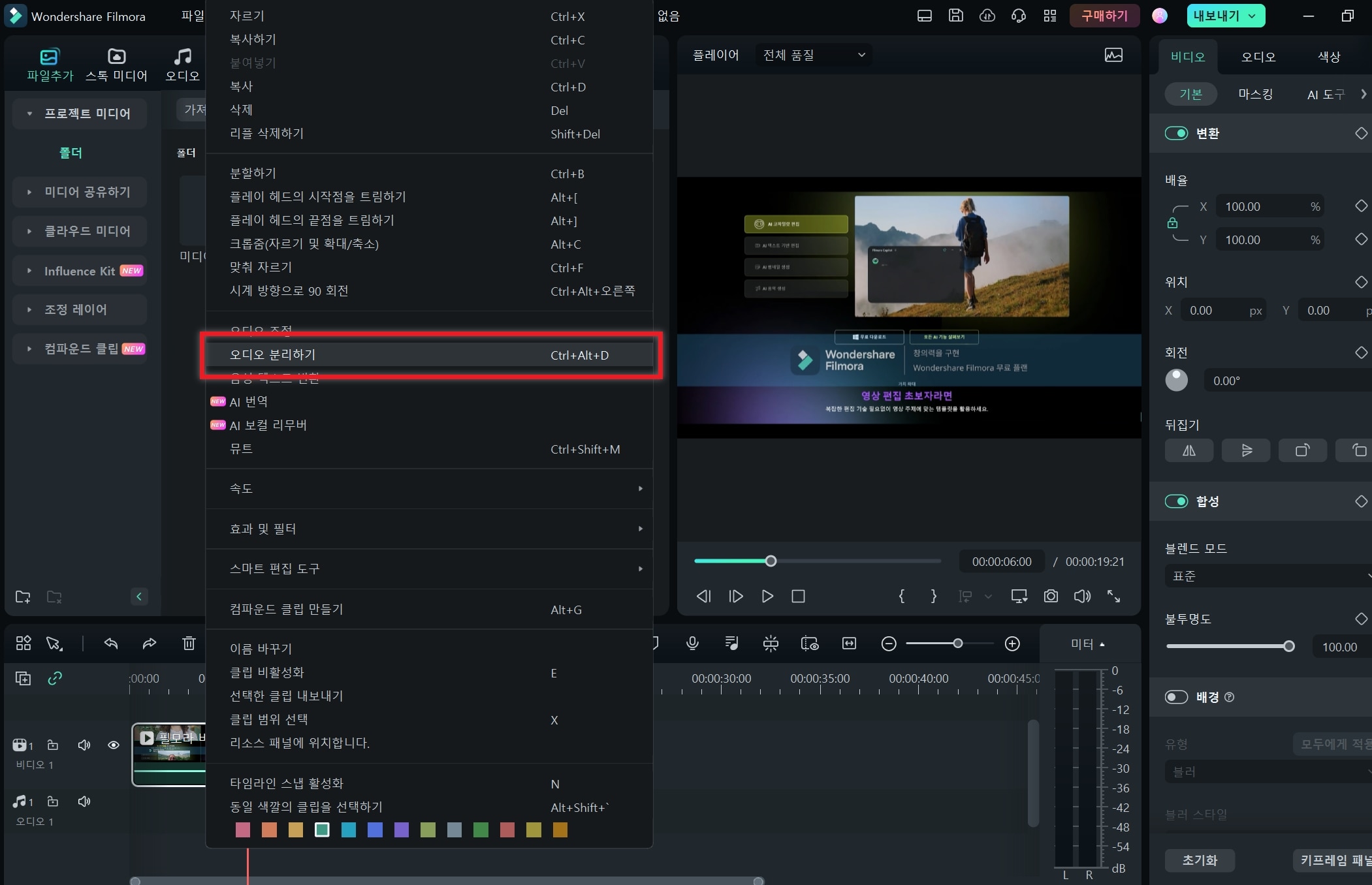Toggle the 합성 switch
Image resolution: width=1372 pixels, height=885 pixels.
1176,501
